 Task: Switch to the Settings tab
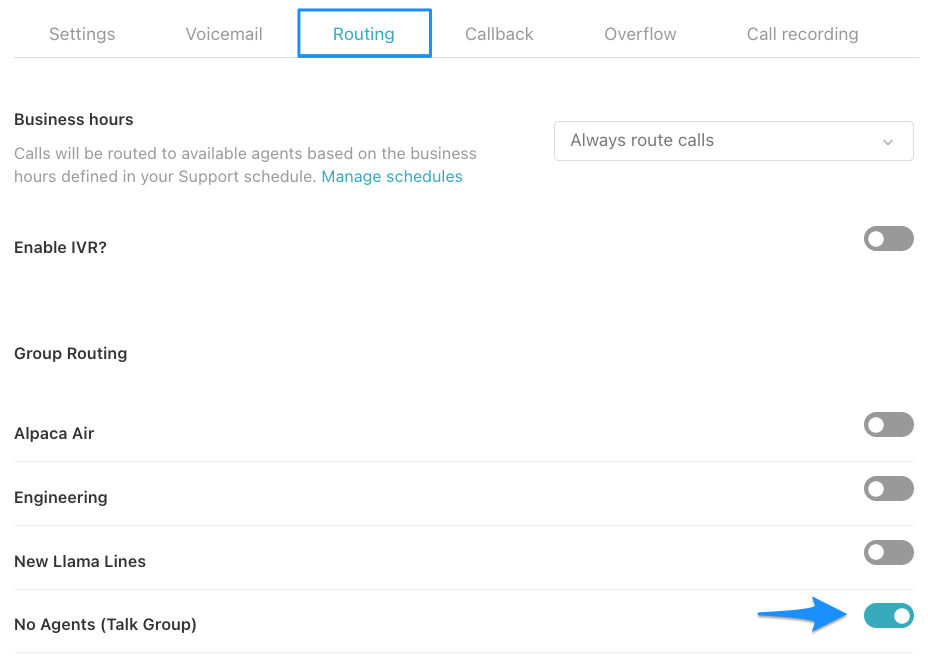[82, 34]
